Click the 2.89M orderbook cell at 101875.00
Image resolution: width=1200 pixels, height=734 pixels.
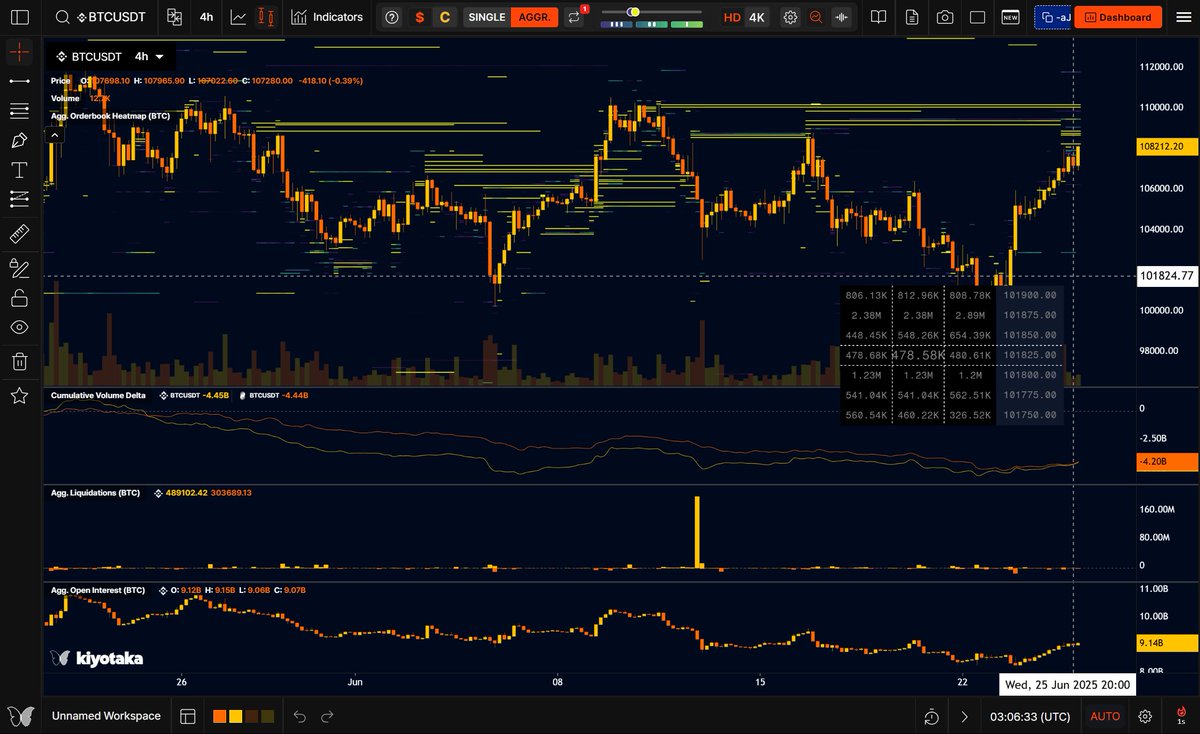click(x=971, y=315)
